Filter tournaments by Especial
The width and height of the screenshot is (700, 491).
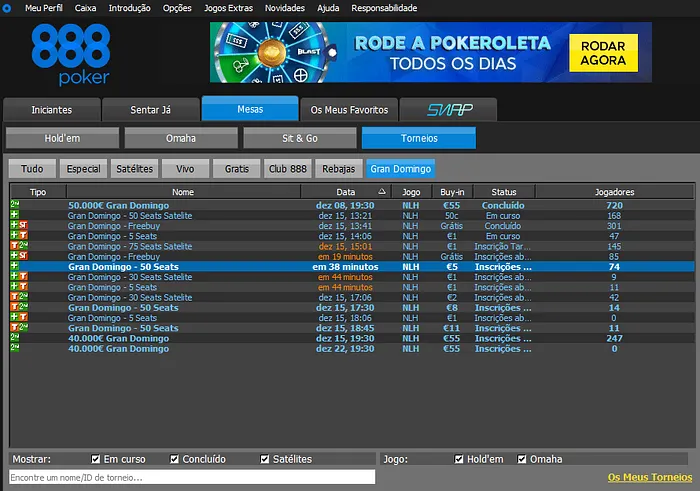tap(83, 169)
